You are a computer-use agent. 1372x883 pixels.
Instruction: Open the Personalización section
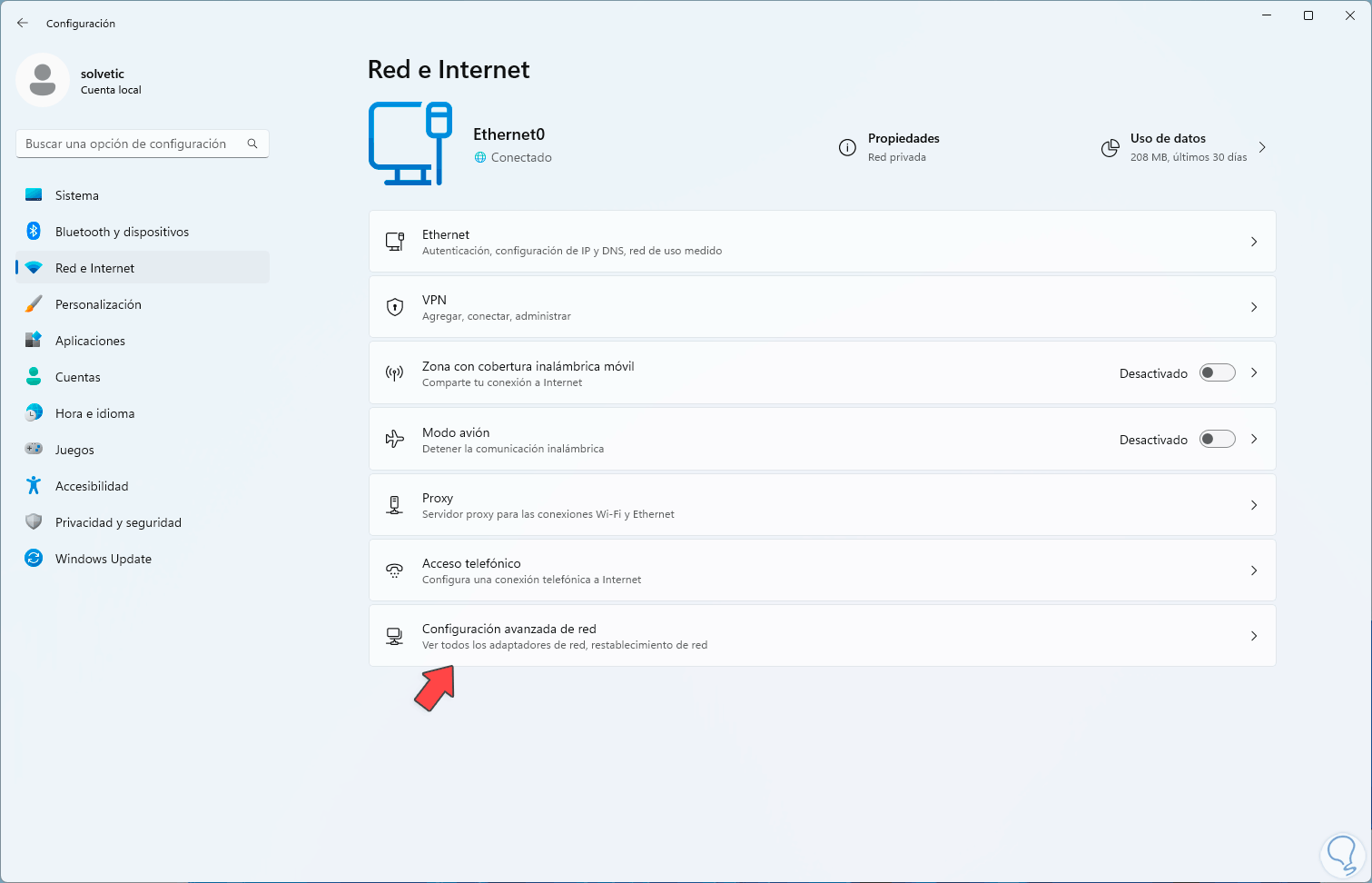click(x=143, y=304)
